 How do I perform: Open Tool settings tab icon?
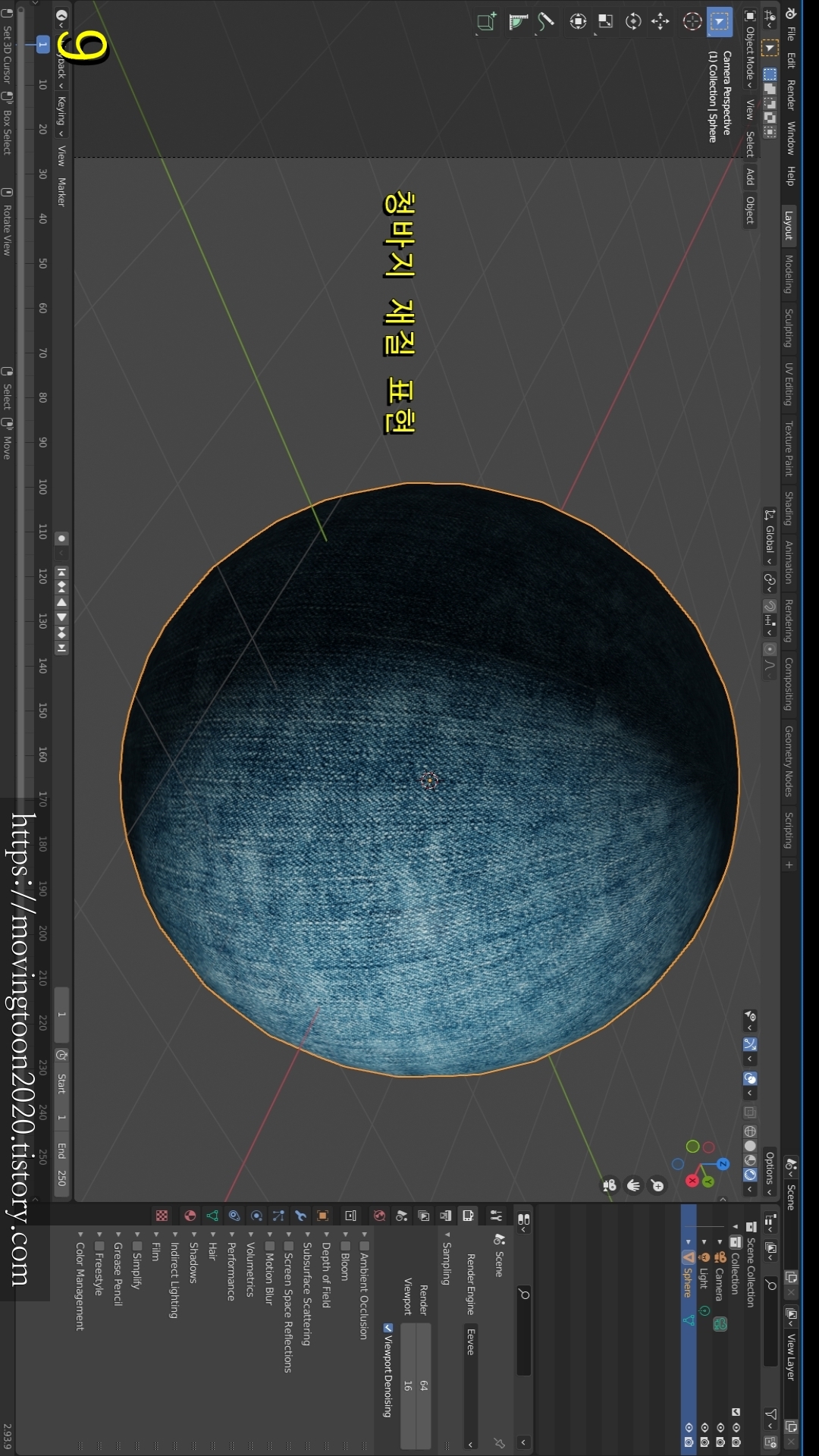click(x=497, y=1216)
